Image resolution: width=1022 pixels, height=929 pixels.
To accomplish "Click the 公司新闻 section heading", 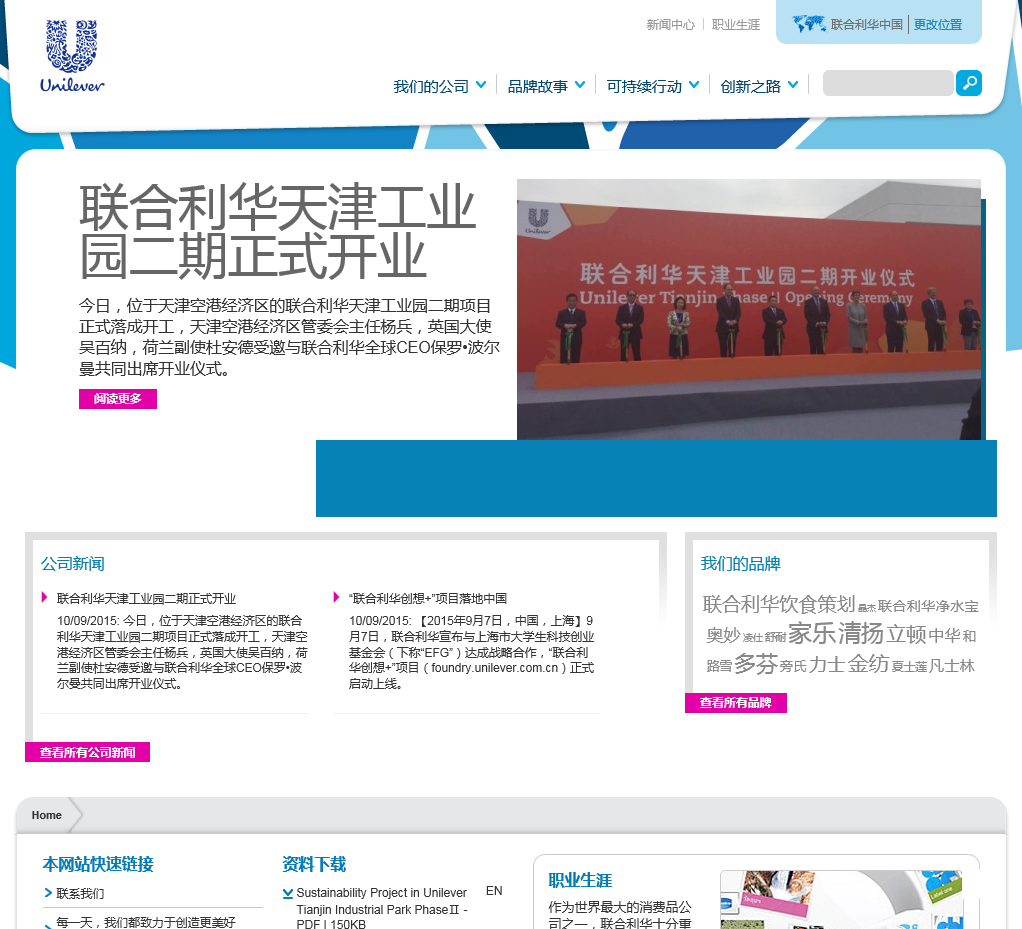I will coord(72,563).
